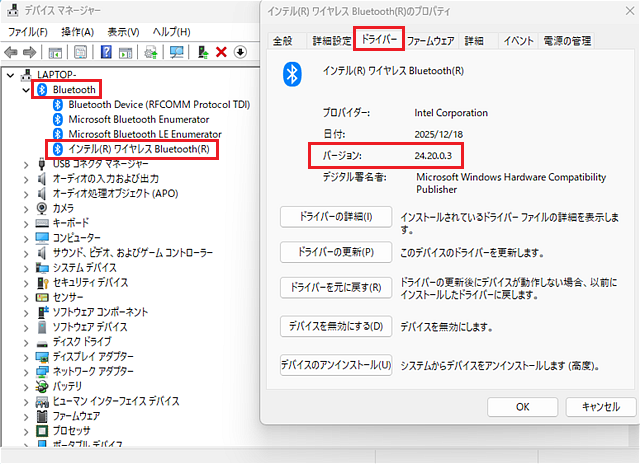640x464 pixels.
Task: Click the chip icon for プロセッサ
Action: [42, 431]
